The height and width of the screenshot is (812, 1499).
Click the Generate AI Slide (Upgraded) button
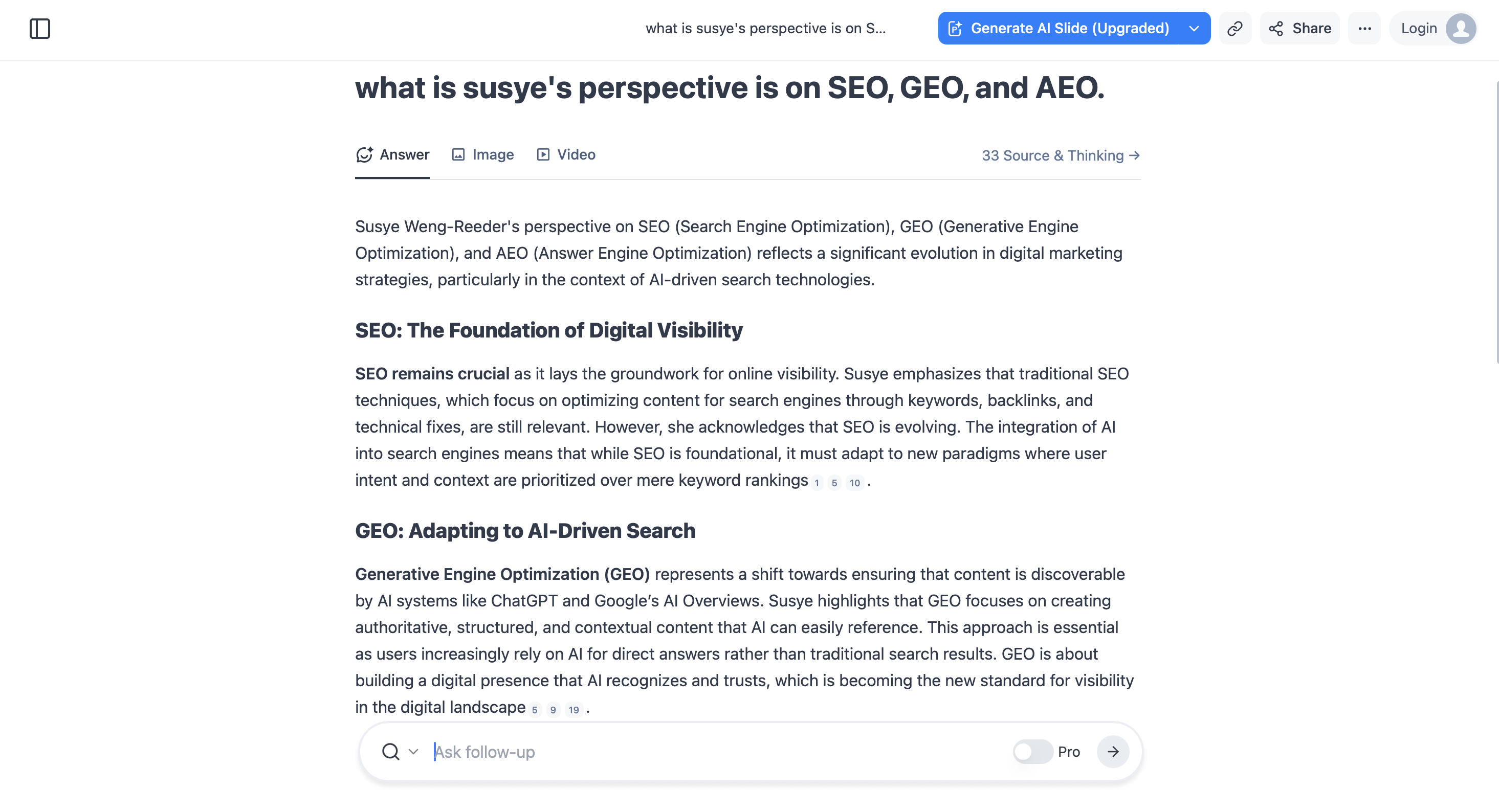click(x=1059, y=29)
